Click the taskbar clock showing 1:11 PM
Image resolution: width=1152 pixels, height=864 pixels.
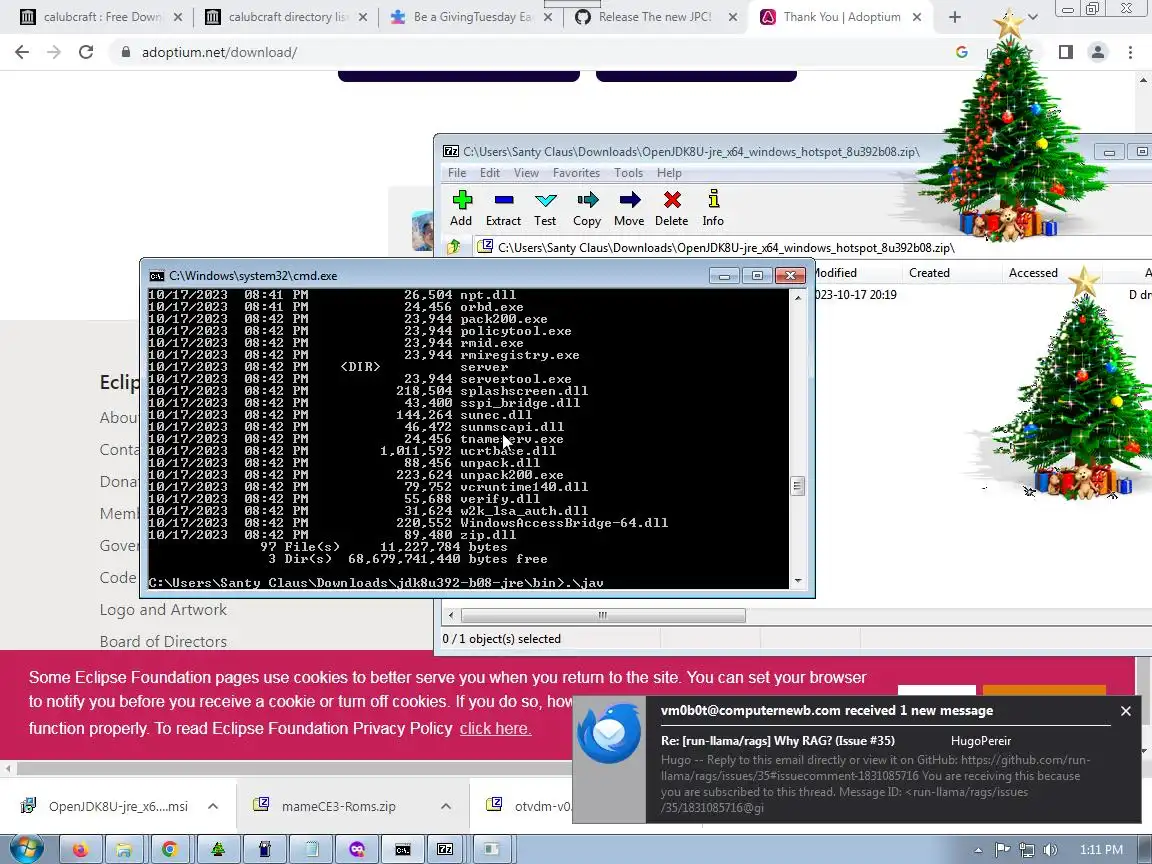click(1101, 849)
